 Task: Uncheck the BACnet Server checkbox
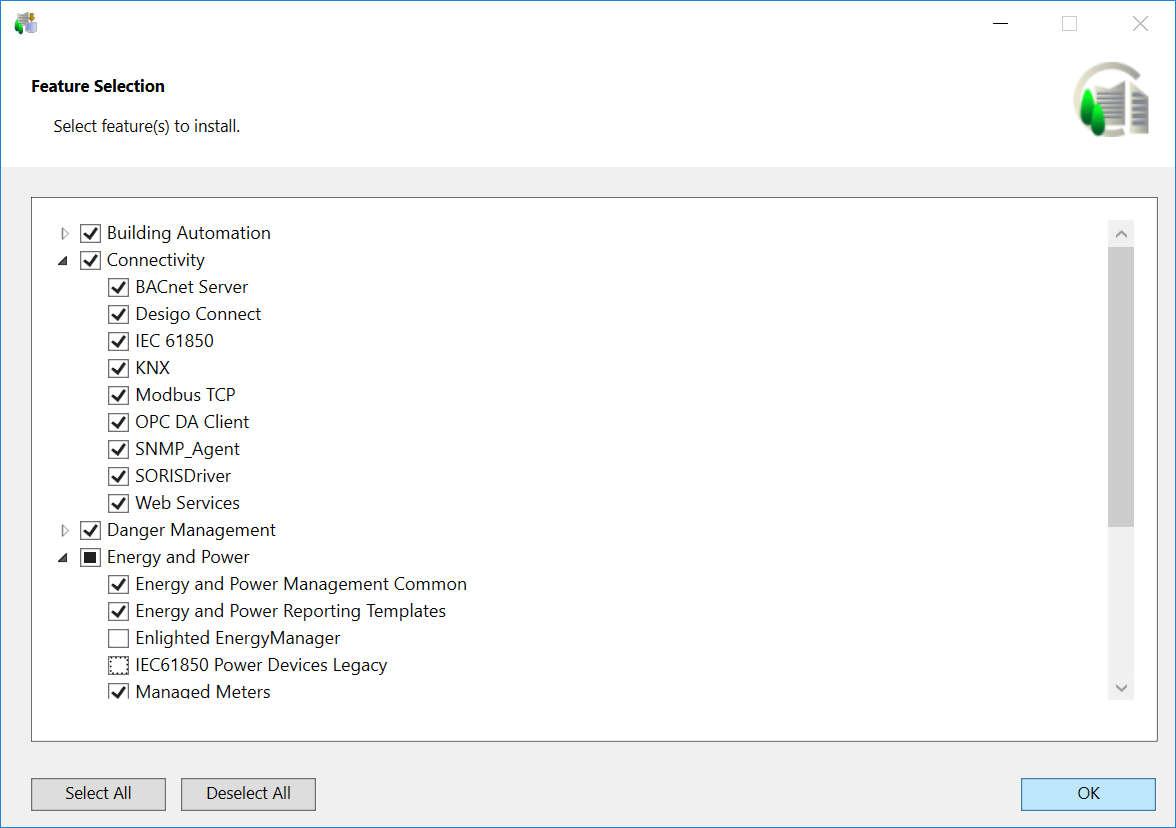119,287
